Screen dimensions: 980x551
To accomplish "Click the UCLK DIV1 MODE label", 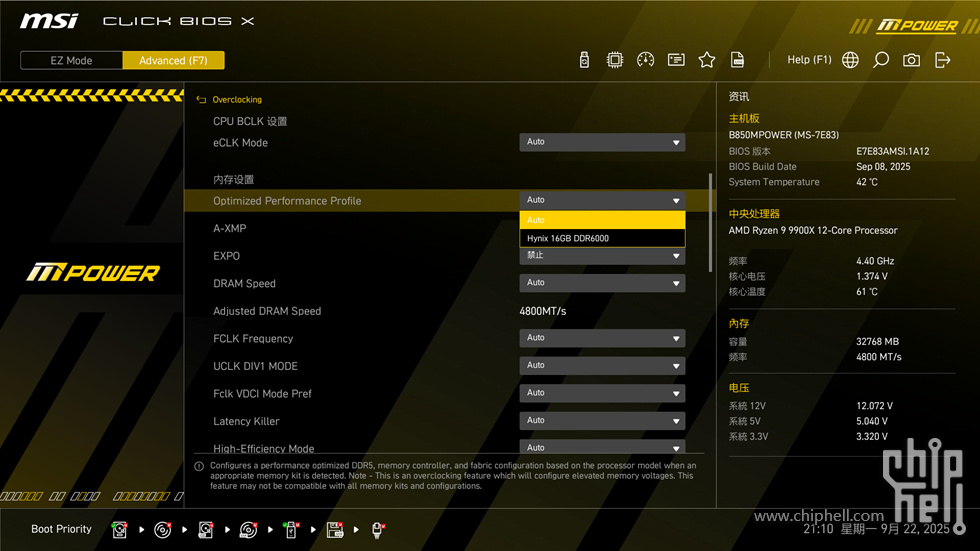I will coord(255,366).
